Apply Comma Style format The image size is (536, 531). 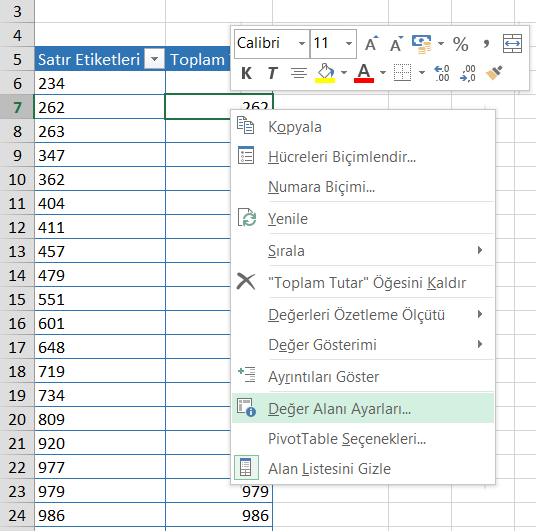[486, 44]
